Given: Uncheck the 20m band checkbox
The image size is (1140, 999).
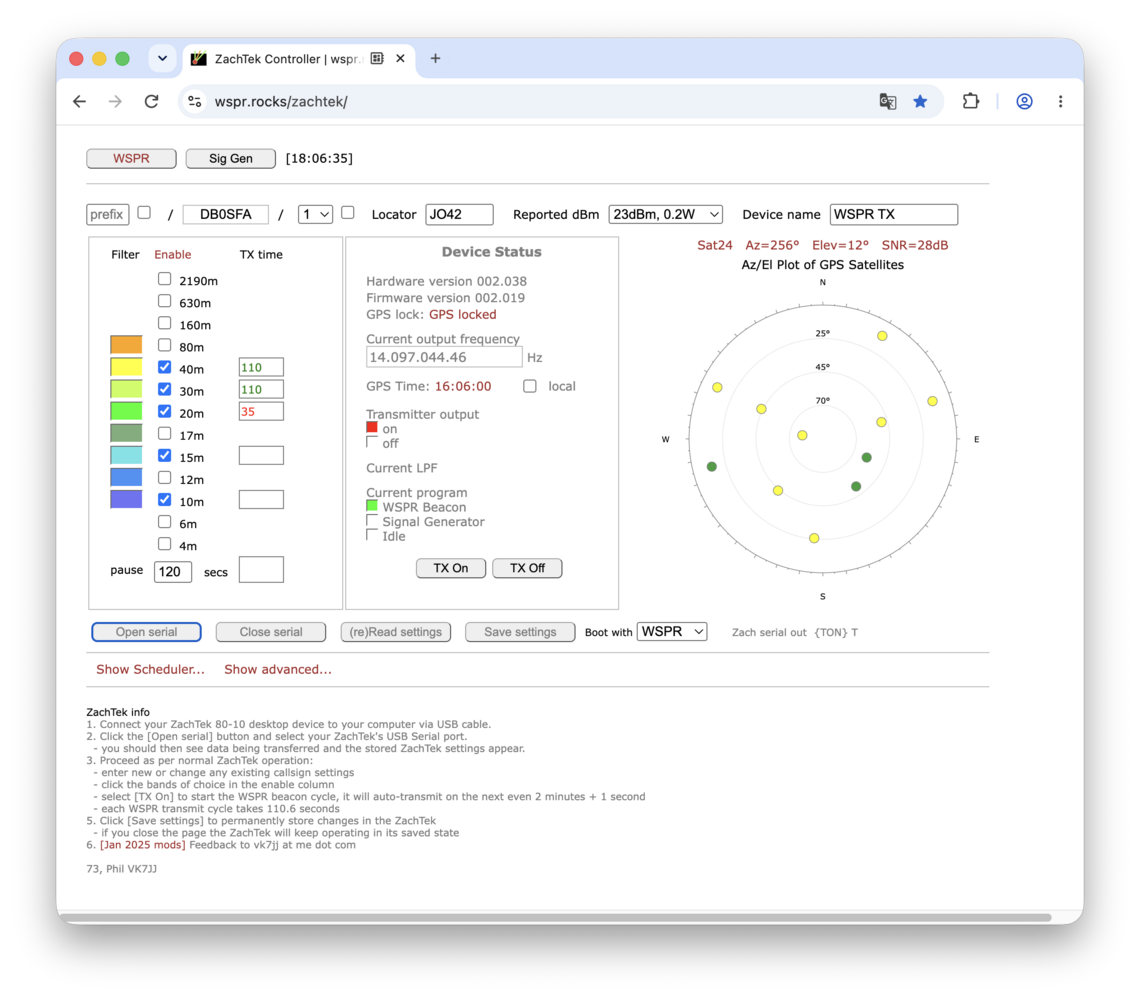Looking at the screenshot, I should (x=164, y=412).
